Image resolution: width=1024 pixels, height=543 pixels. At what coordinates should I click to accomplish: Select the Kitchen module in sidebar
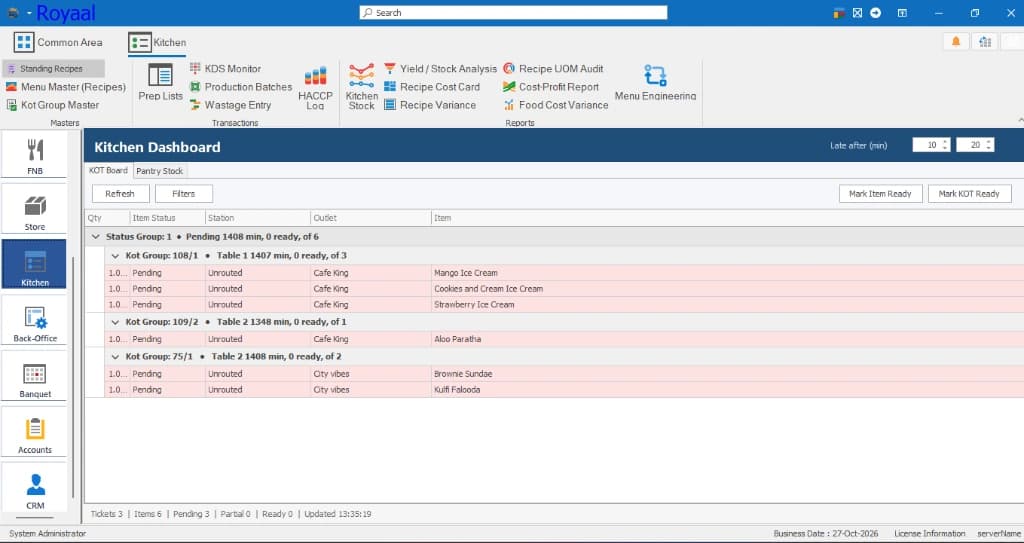point(35,264)
